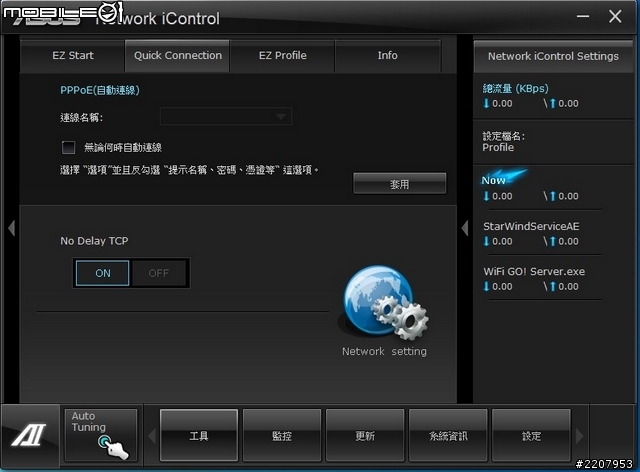Close the Network iControl window
This screenshot has height=472, width=640.
[x=615, y=16]
